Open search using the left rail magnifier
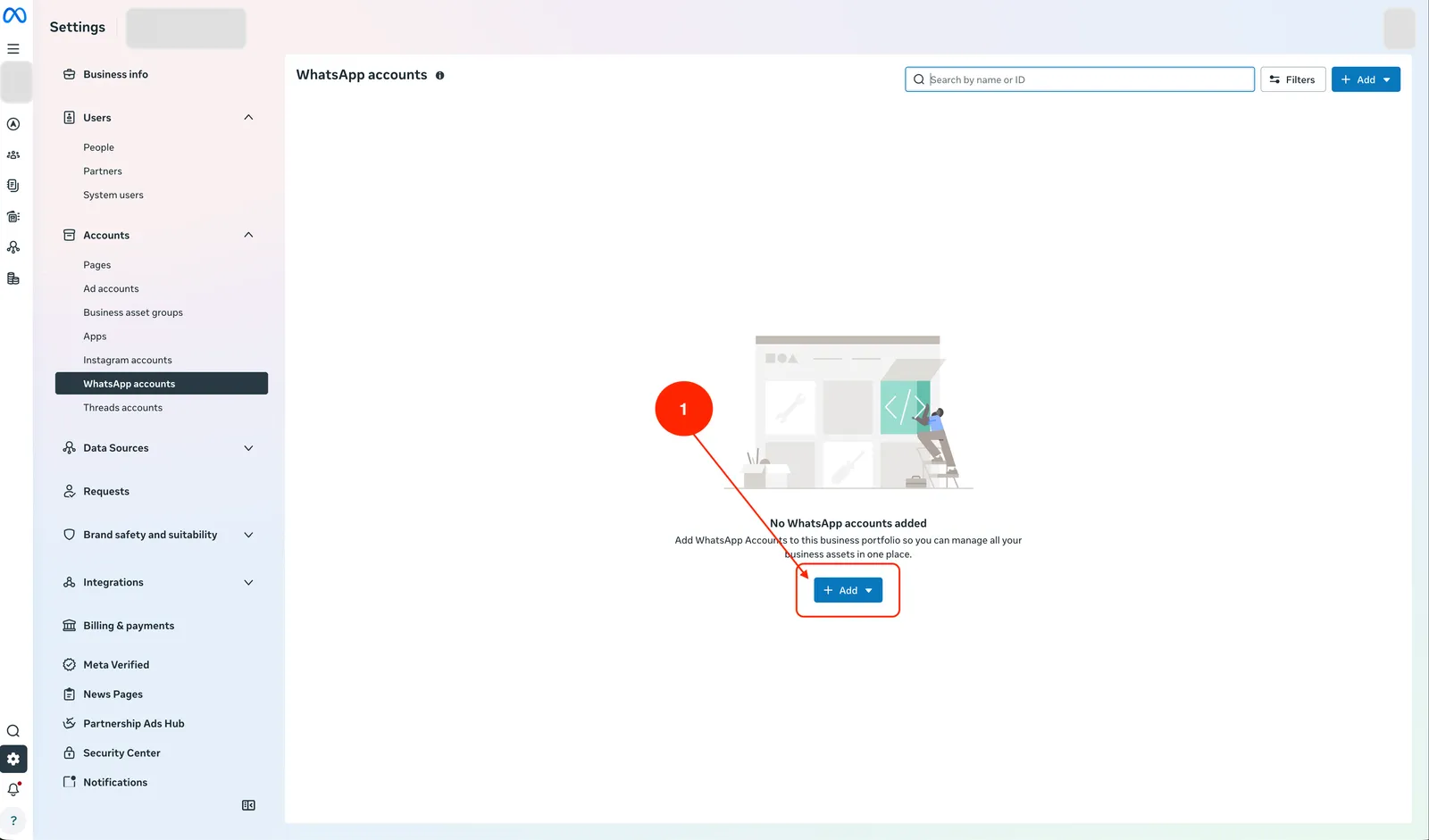 (13, 731)
